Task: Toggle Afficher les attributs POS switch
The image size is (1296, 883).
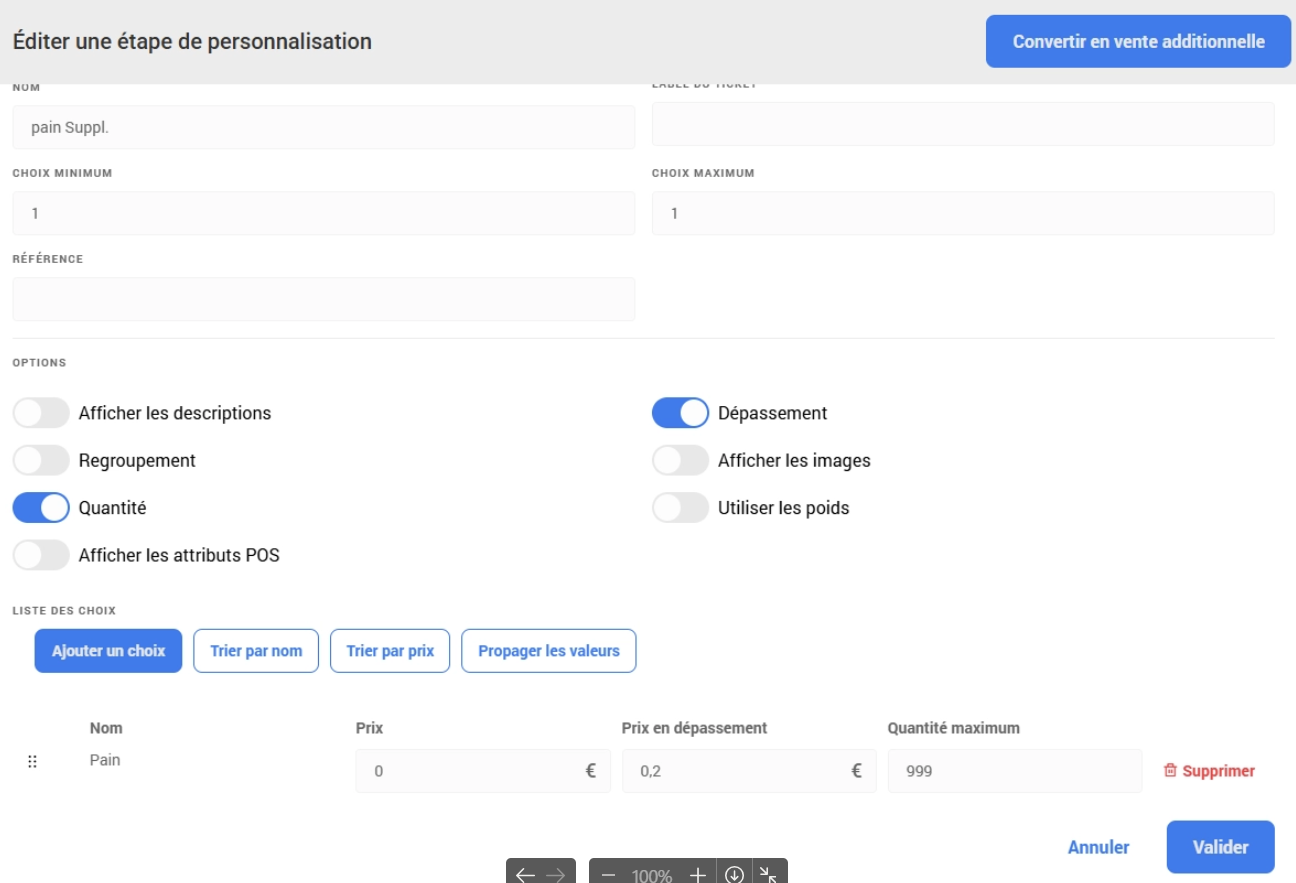Action: pos(41,555)
